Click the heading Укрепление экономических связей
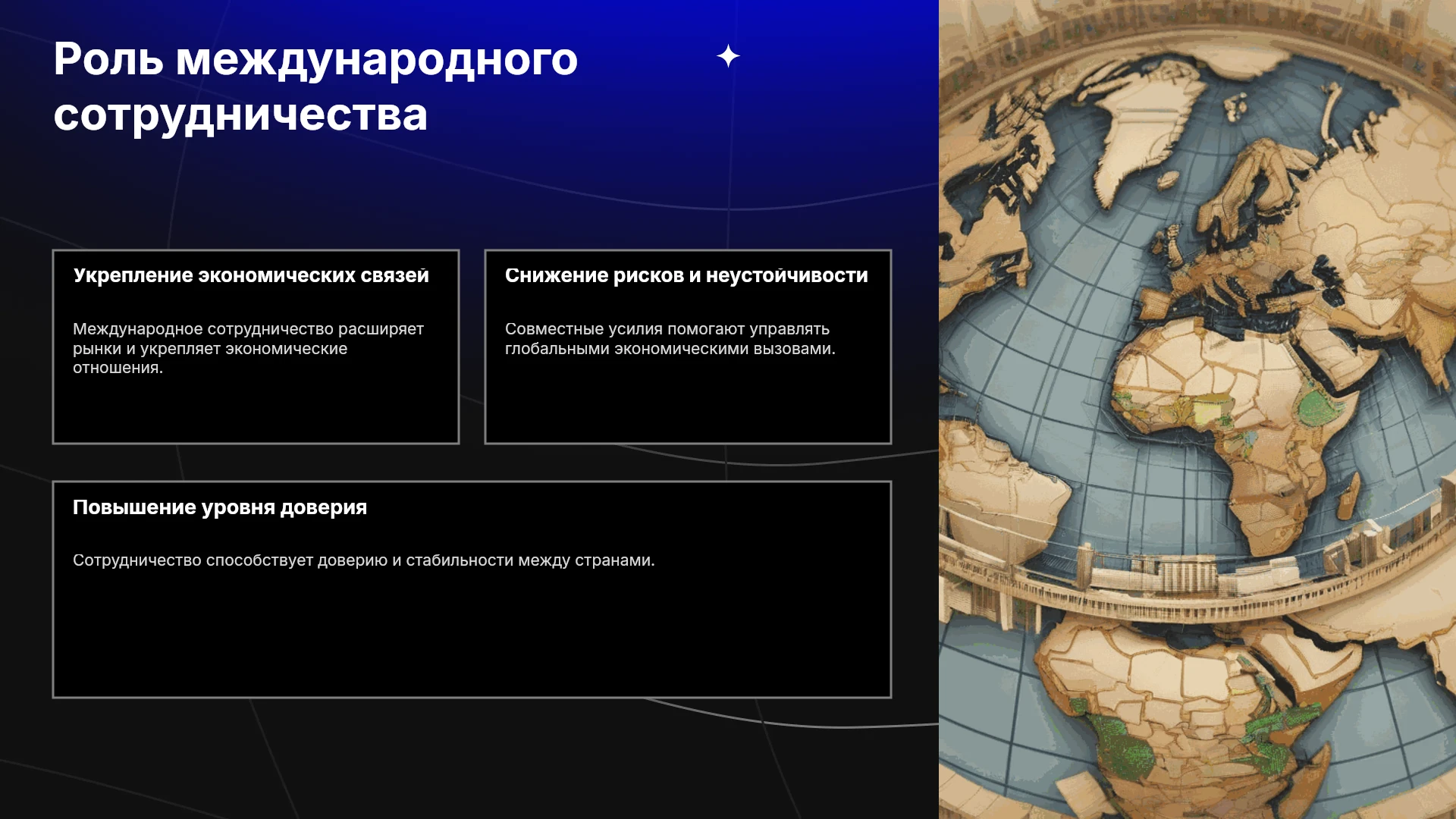Viewport: 1456px width, 819px height. [x=251, y=275]
